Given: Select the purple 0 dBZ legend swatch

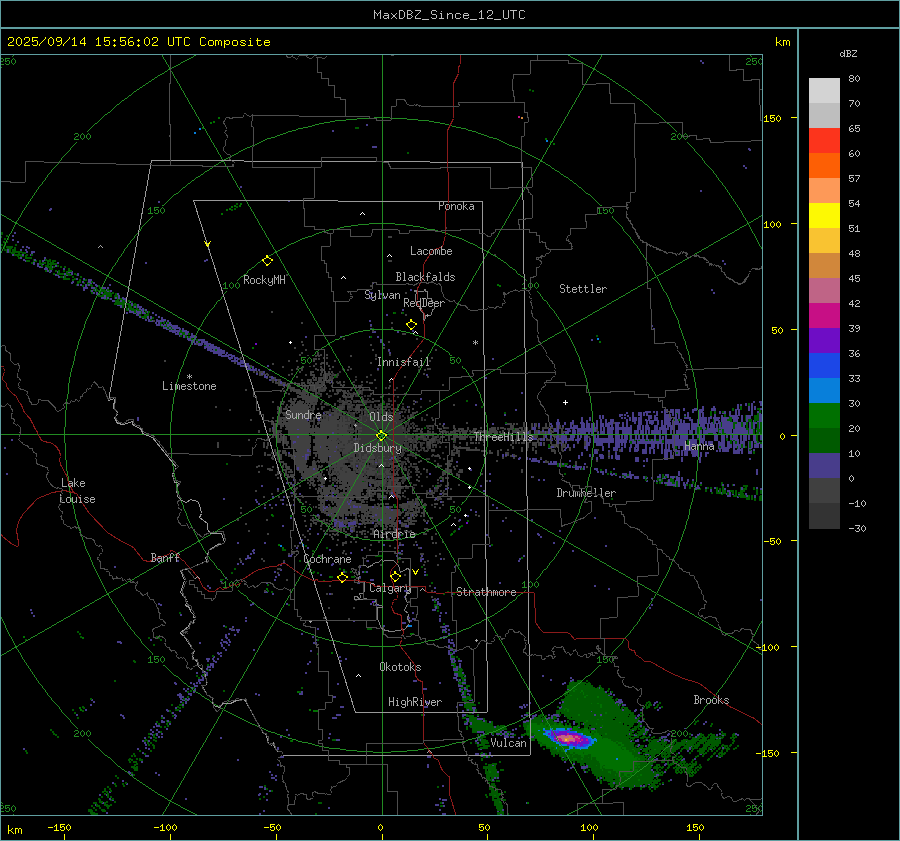Looking at the screenshot, I should coord(824,466).
